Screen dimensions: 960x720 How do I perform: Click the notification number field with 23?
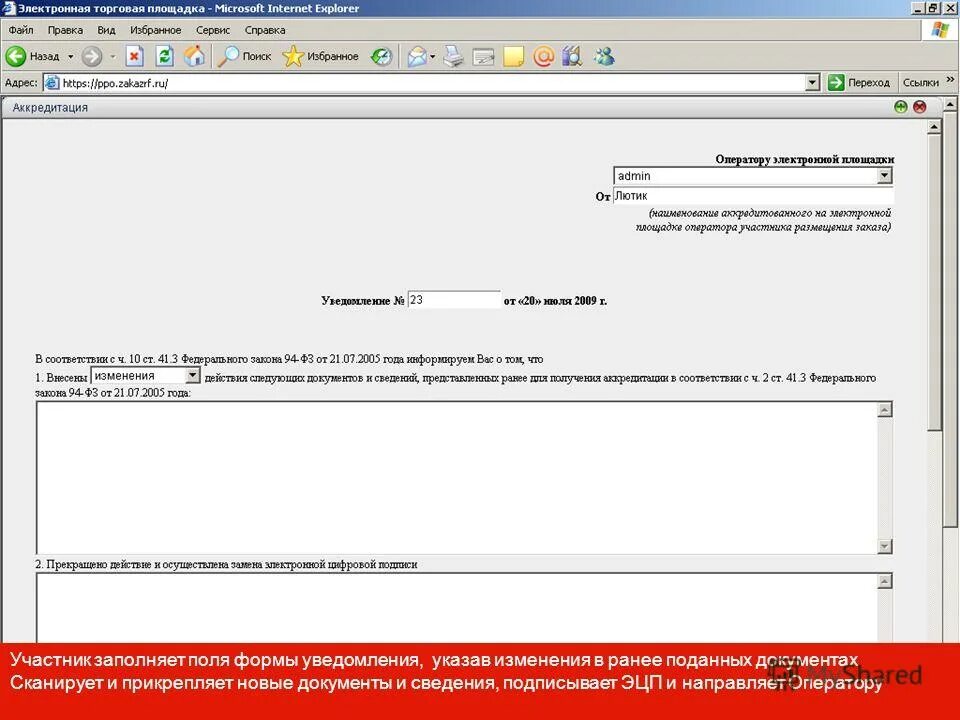click(454, 300)
